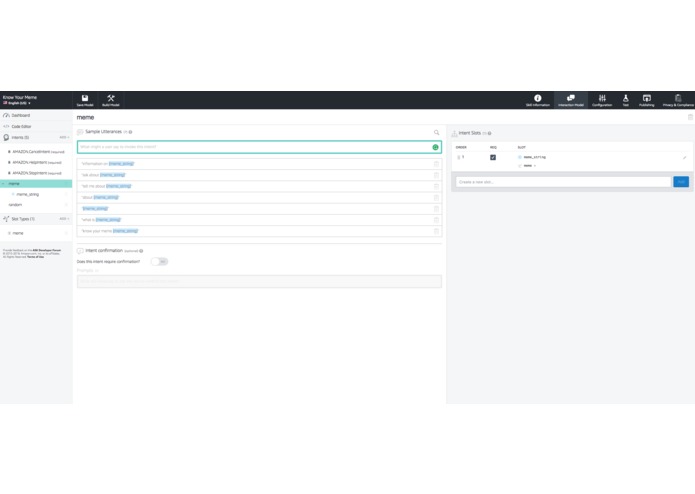Open the ASK Developer Forum link
This screenshot has width=695, height=494.
tap(47, 250)
